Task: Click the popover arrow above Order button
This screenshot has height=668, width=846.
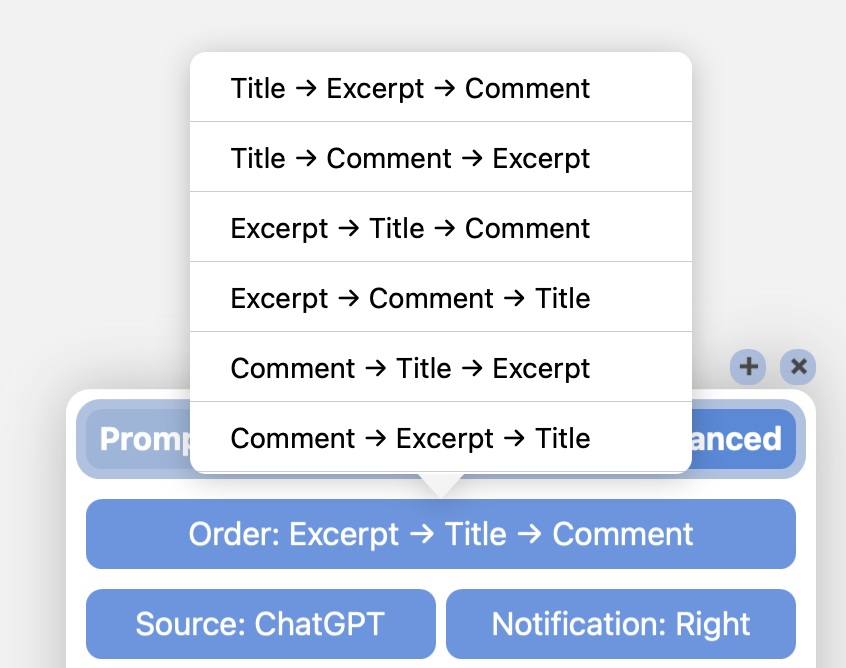Action: [x=441, y=485]
